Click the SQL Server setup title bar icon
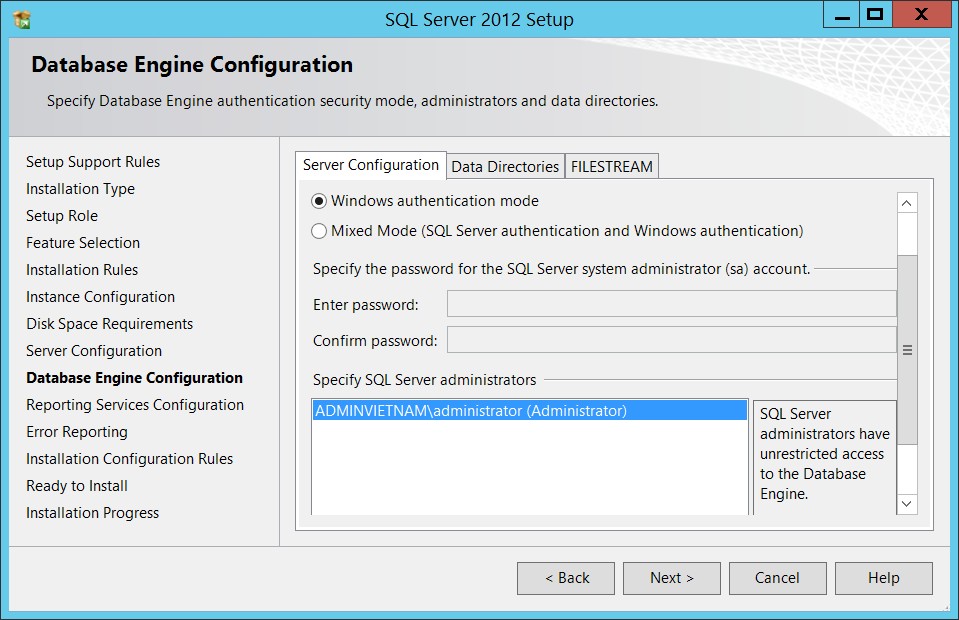 21,20
